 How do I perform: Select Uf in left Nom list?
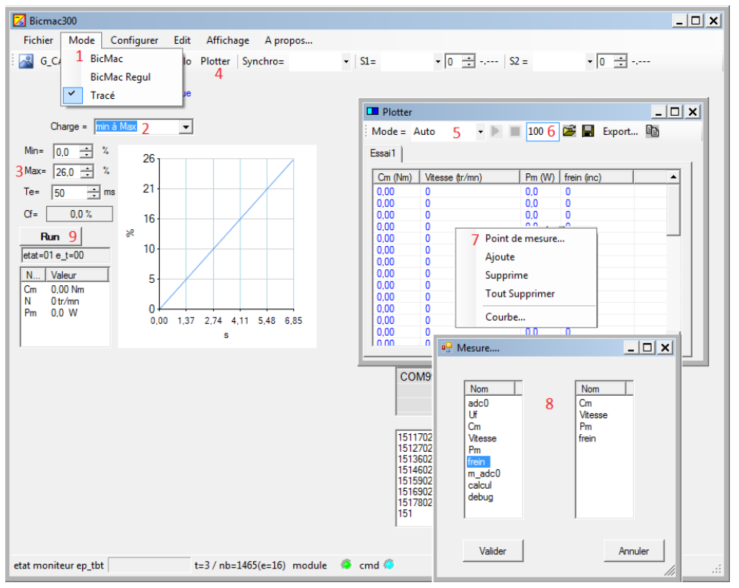[x=473, y=415]
